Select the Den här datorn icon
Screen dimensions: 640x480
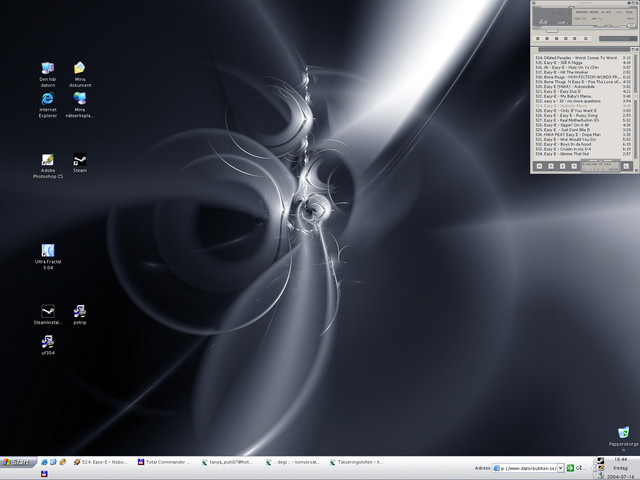click(47, 68)
